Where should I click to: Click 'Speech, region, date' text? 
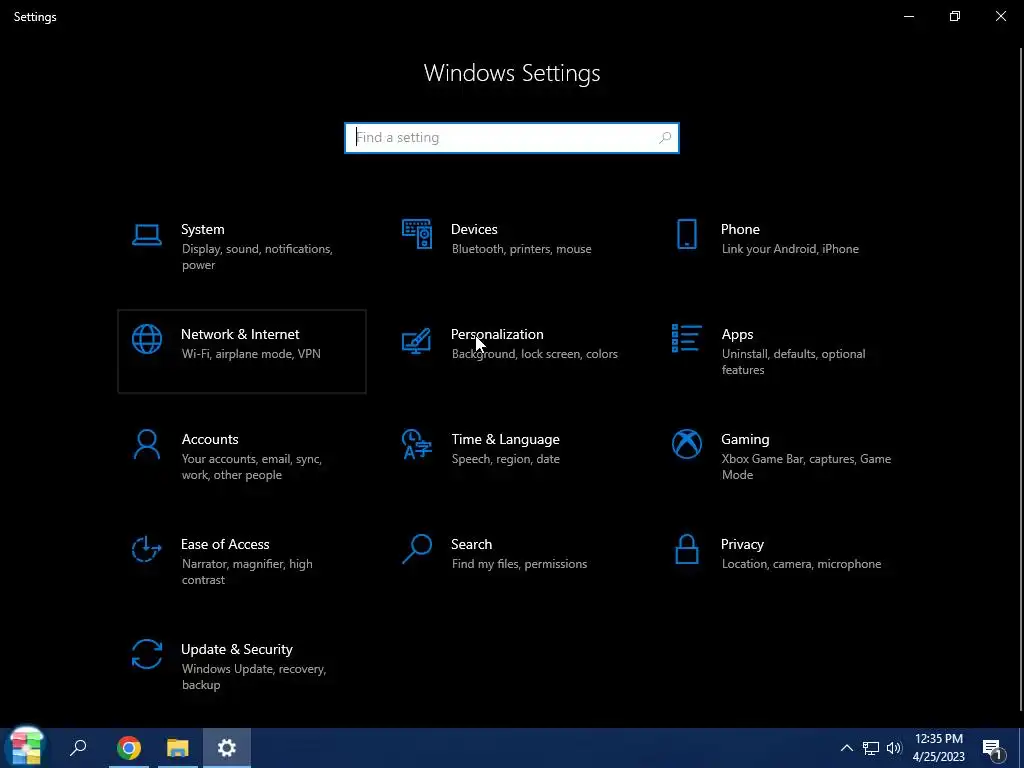point(505,459)
